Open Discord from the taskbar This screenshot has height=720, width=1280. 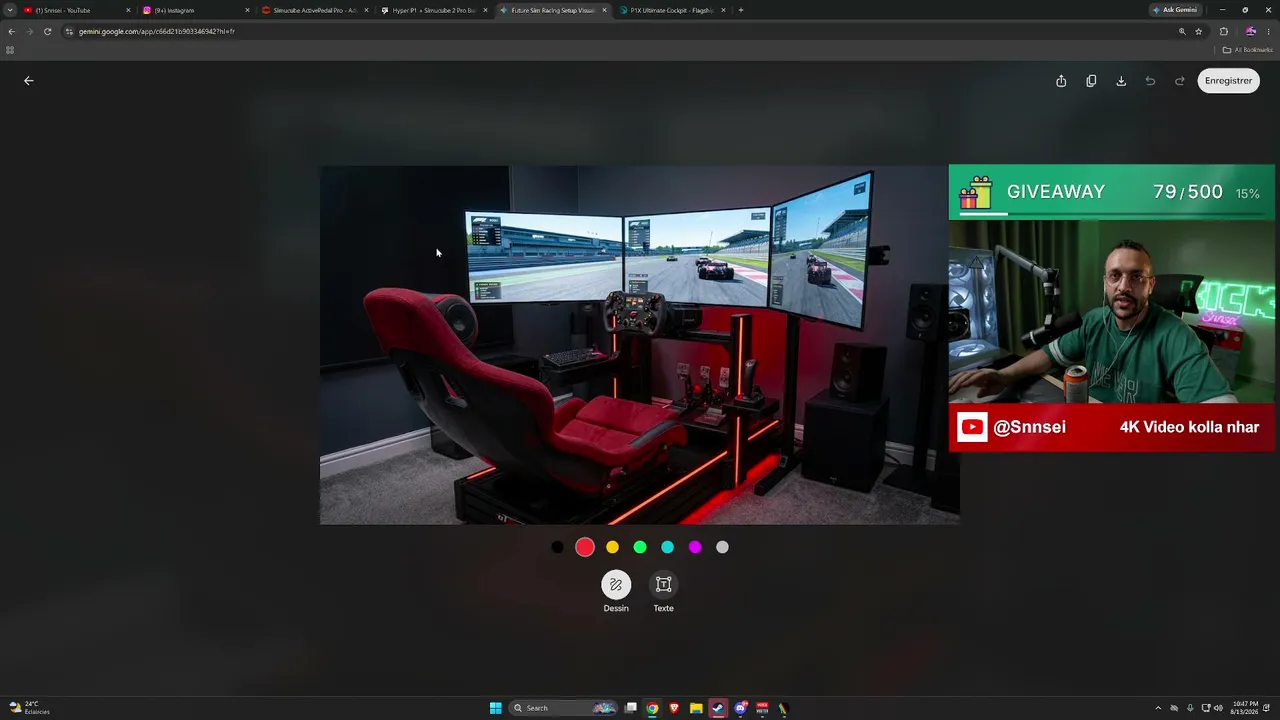[x=740, y=708]
